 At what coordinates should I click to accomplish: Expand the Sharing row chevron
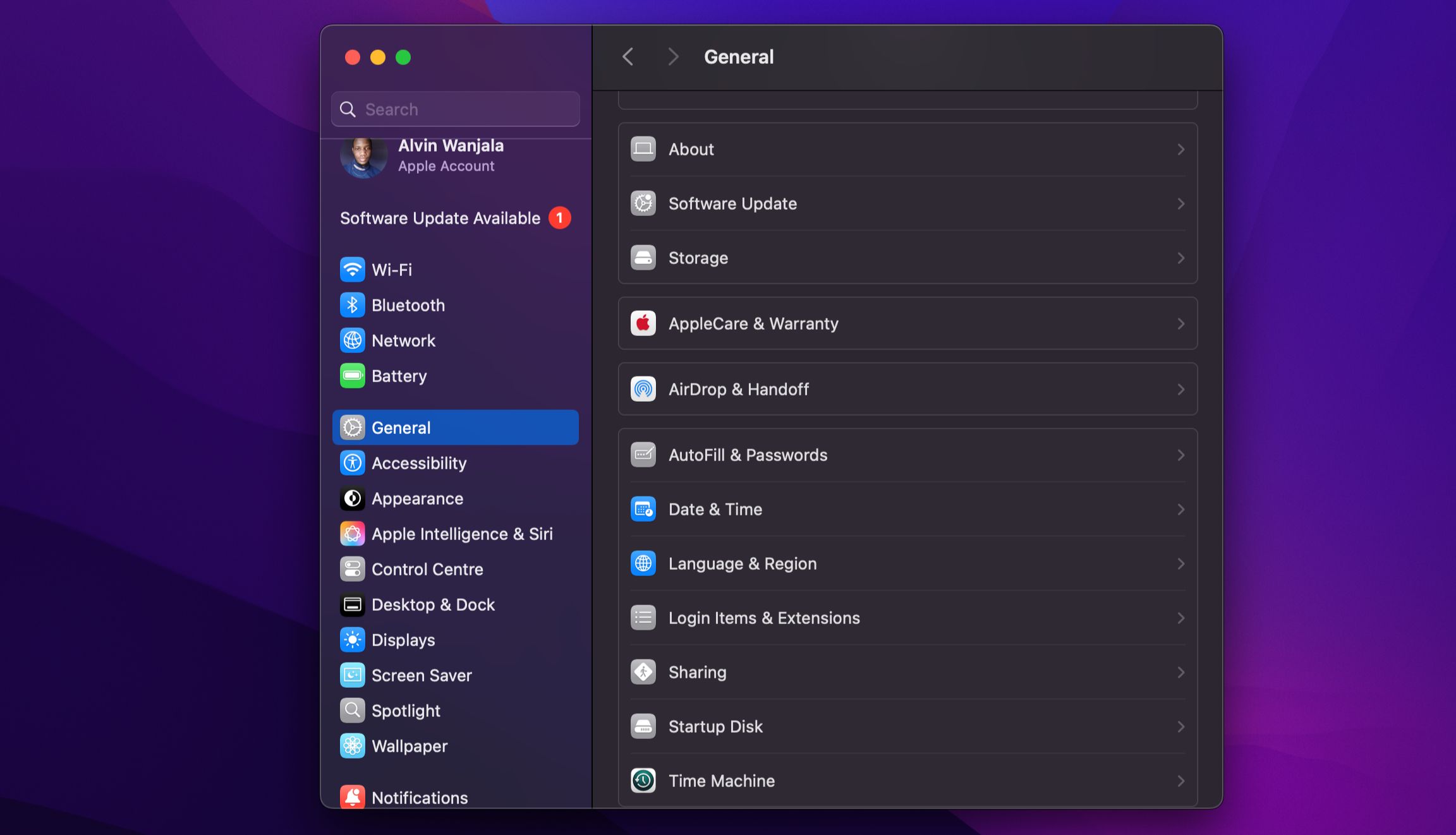click(1180, 673)
